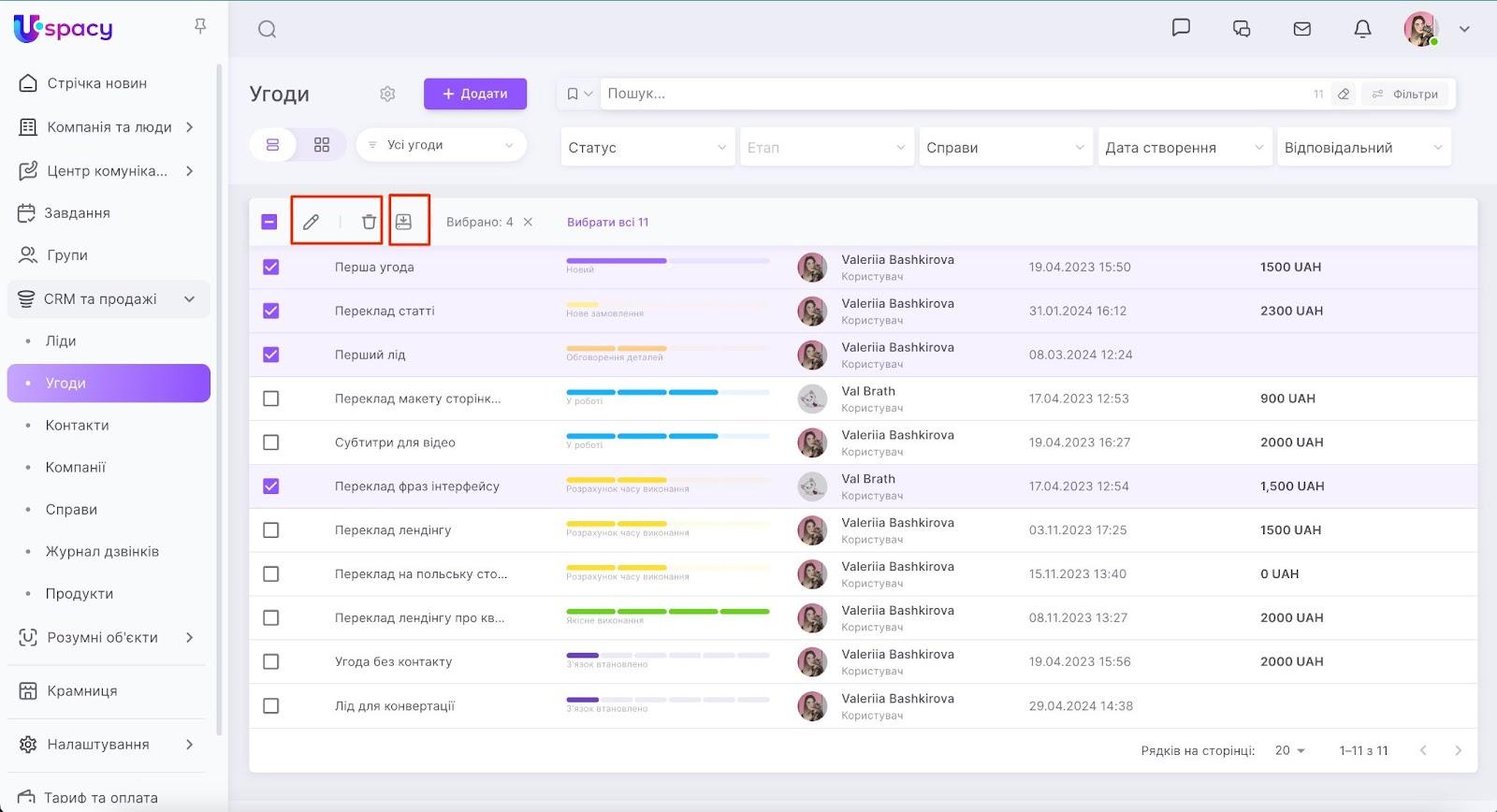Click the trash delete icon in bulk toolbar
This screenshot has height=812, width=1497.
click(x=369, y=222)
